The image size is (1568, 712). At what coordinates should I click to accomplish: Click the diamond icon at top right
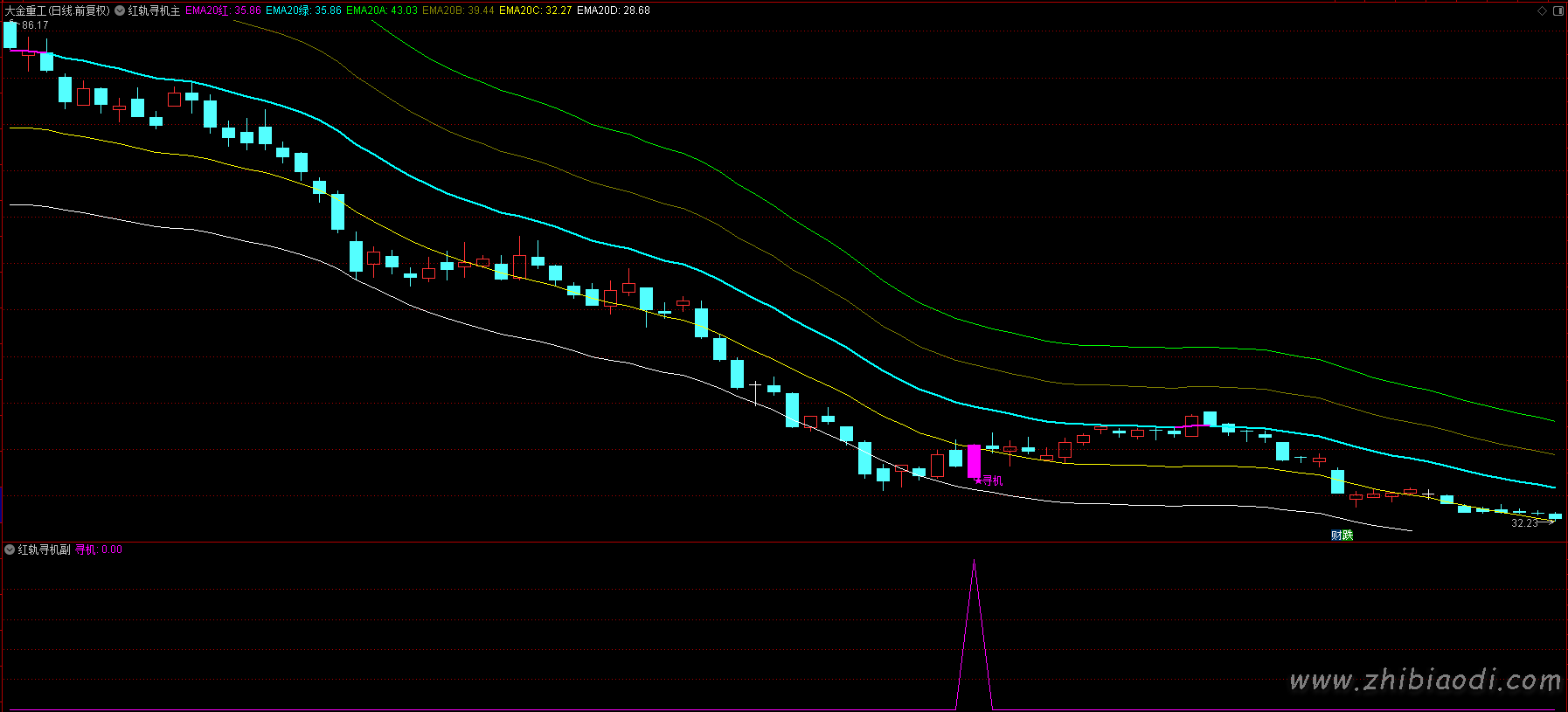pyautogui.click(x=1543, y=10)
